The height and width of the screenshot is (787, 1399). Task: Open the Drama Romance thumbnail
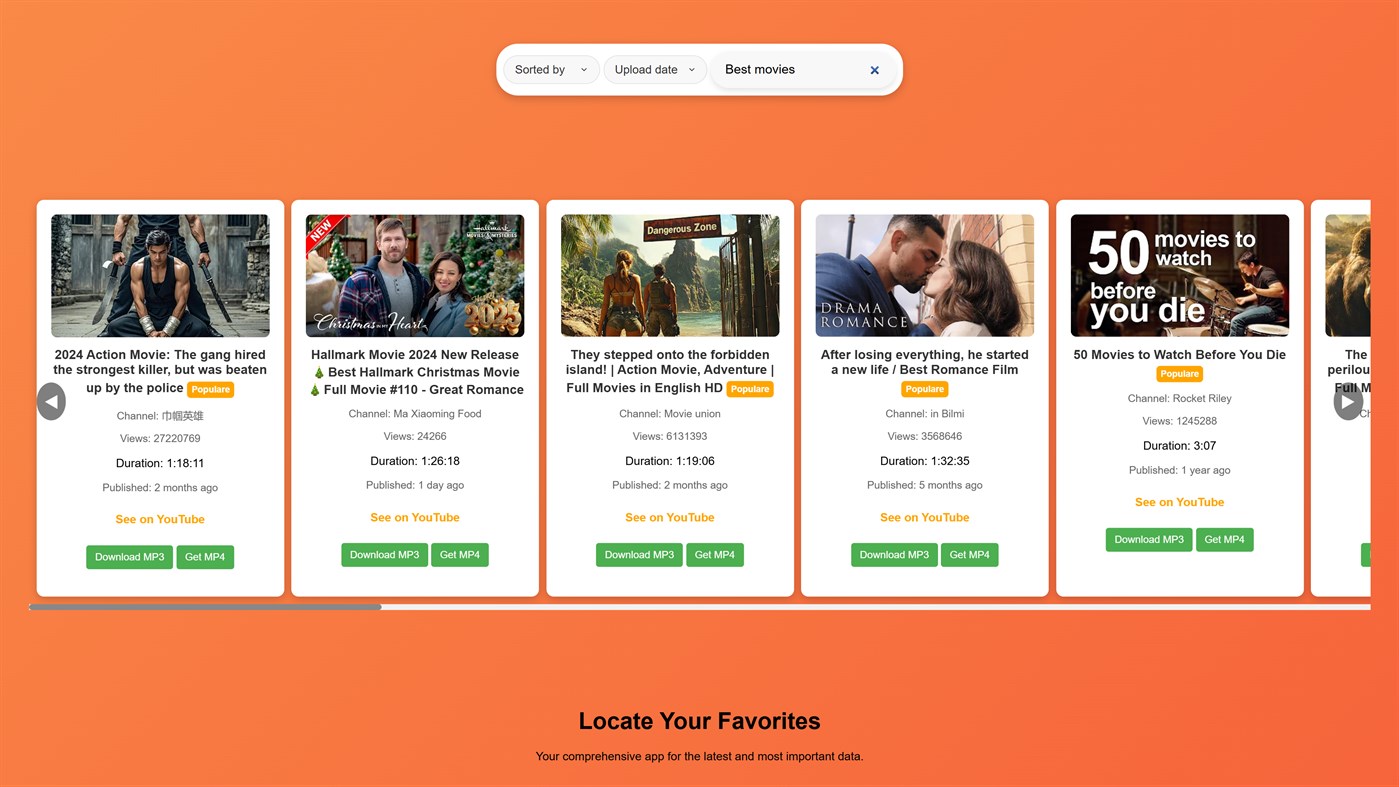coord(925,276)
